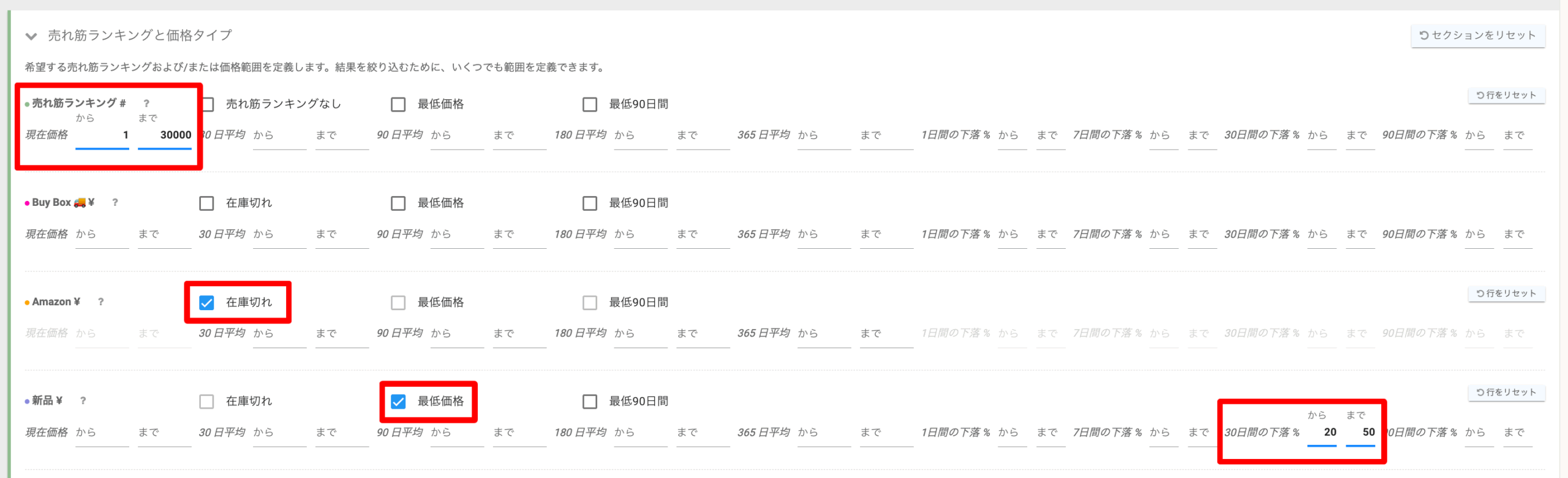Viewport: 1568px width, 478px height.
Task: Click the help icon beside Buy Box ¥
Action: click(115, 202)
